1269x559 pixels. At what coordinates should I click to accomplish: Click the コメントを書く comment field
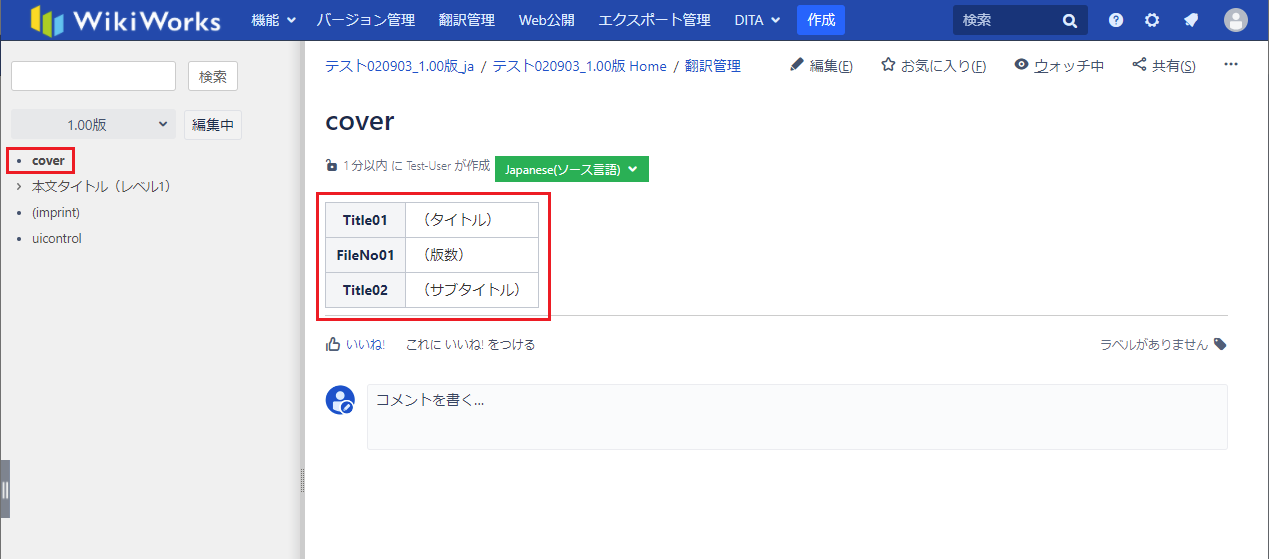click(x=796, y=416)
